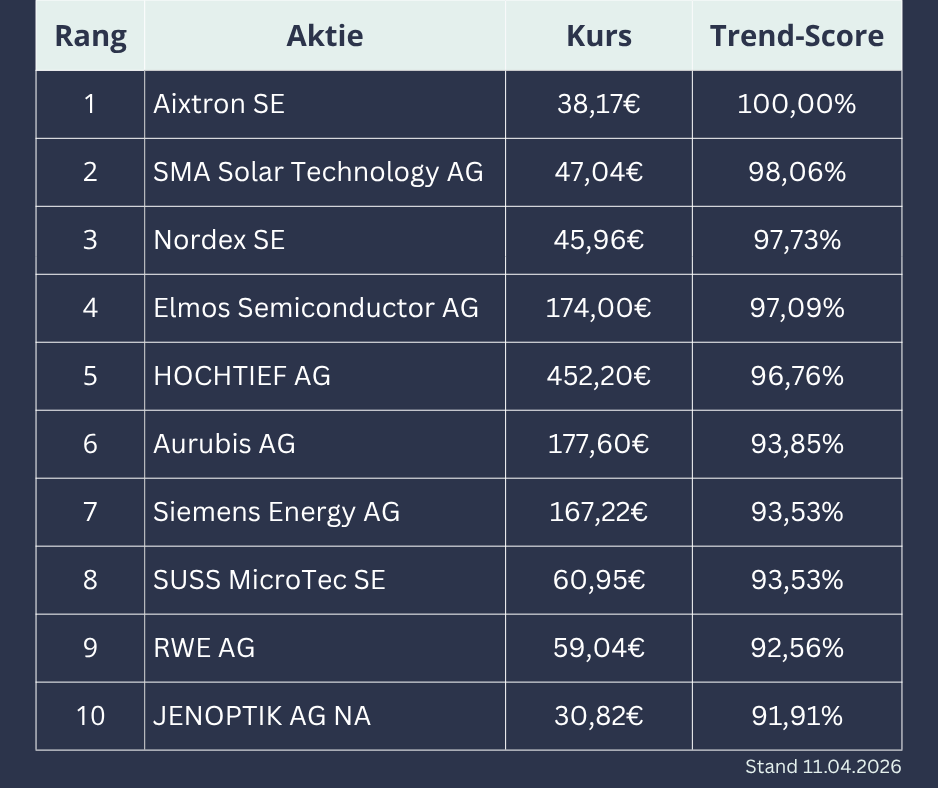938x788 pixels.
Task: Select the Kurs column header
Action: coord(599,37)
